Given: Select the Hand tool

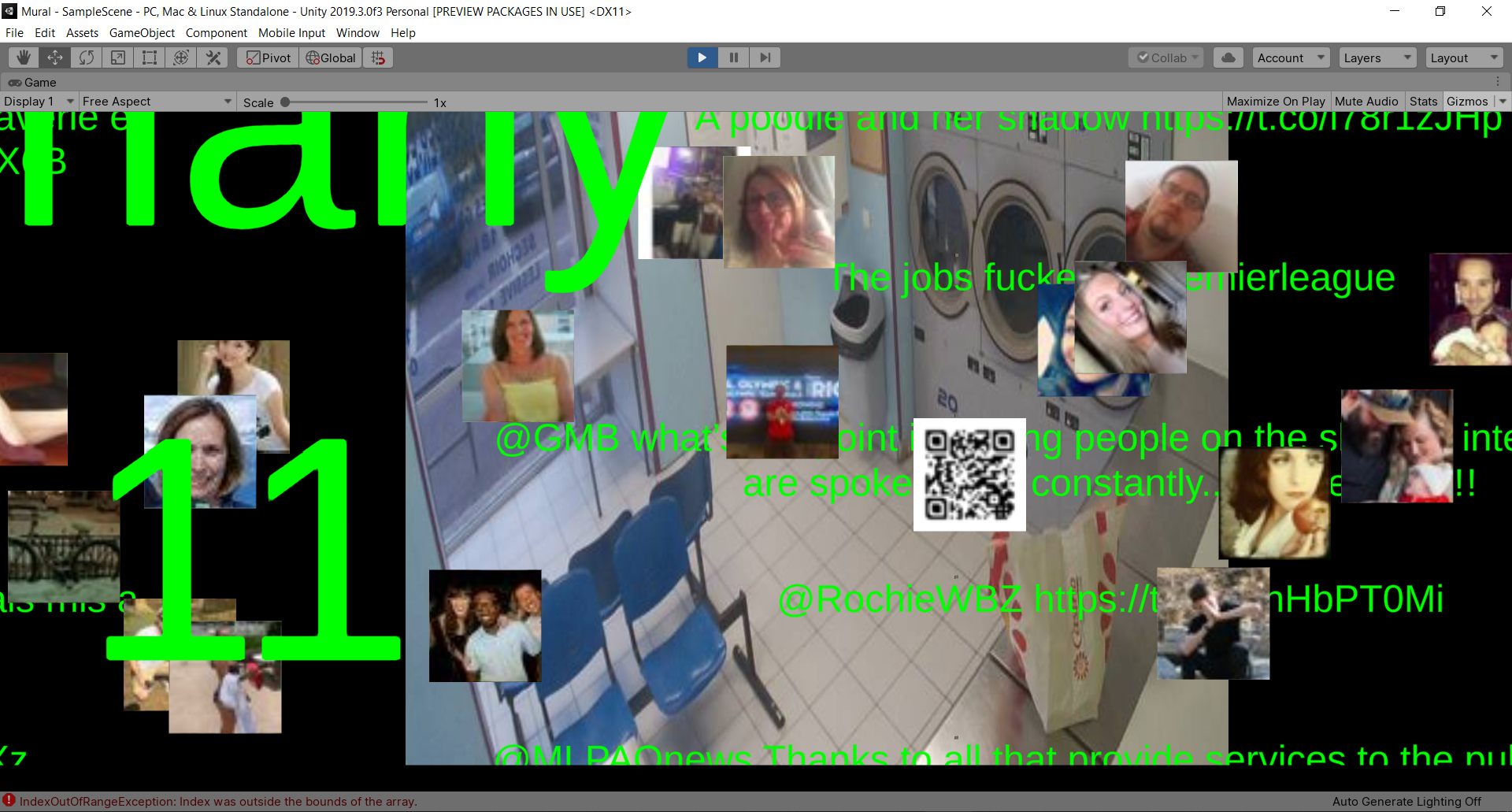Looking at the screenshot, I should [x=24, y=57].
